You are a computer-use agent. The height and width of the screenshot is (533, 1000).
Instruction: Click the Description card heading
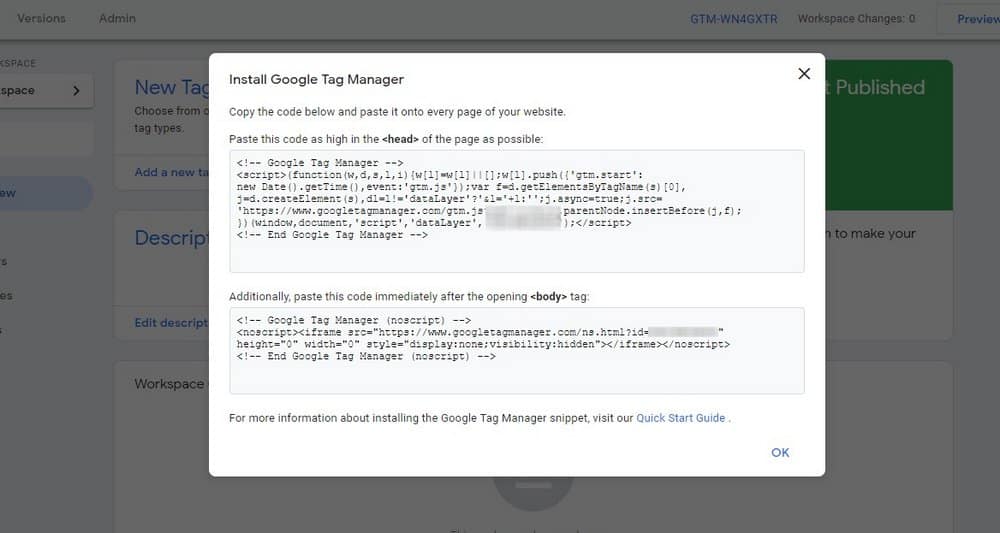171,238
